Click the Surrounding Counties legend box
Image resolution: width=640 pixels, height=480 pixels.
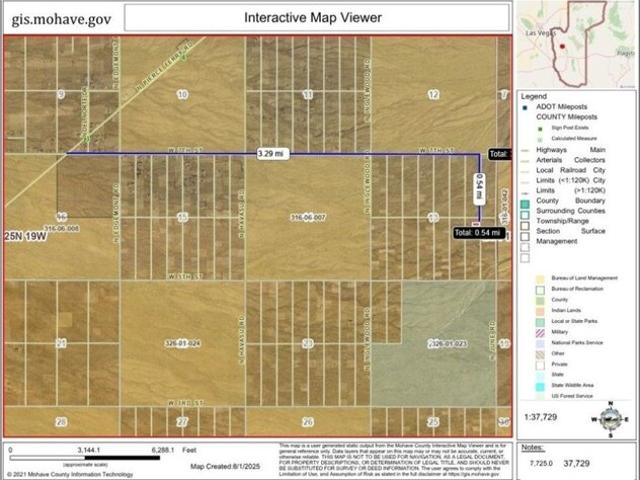pyautogui.click(x=525, y=216)
